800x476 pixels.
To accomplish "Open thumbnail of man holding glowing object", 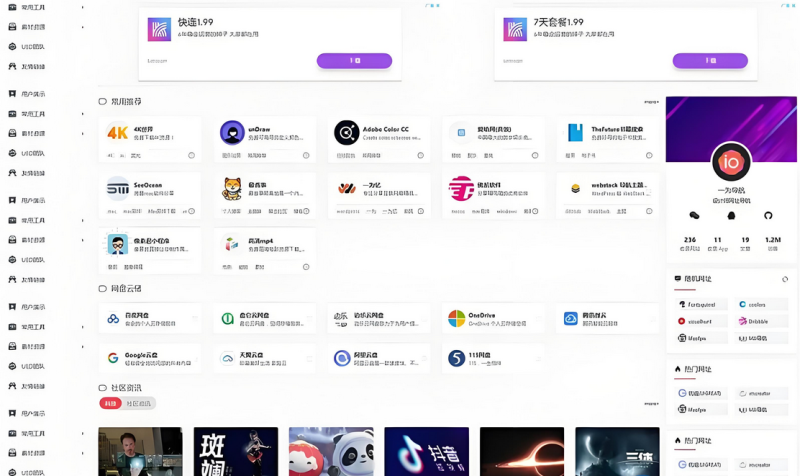I will pyautogui.click(x=140, y=452).
